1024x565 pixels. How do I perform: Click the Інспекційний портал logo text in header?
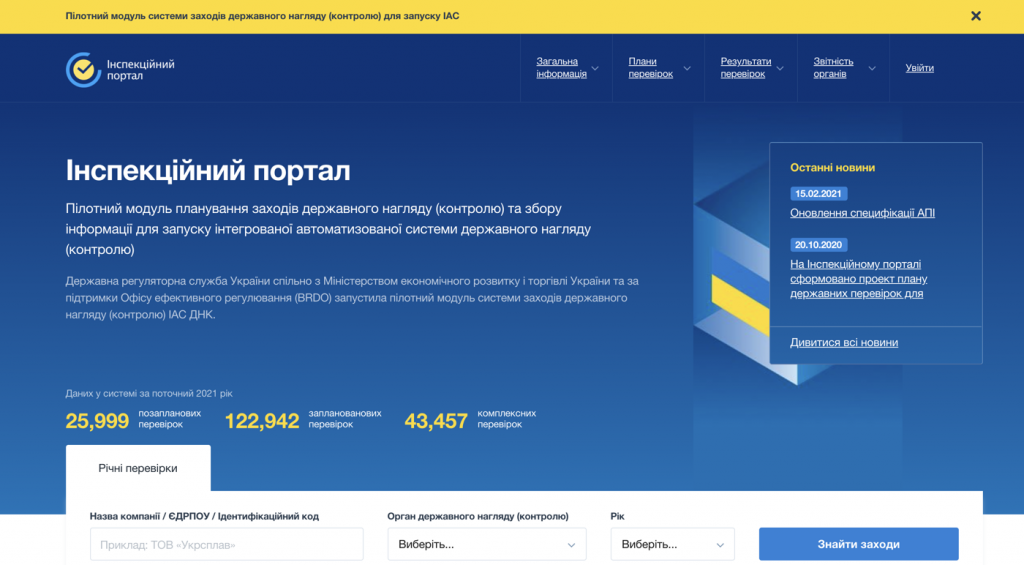click(x=140, y=70)
